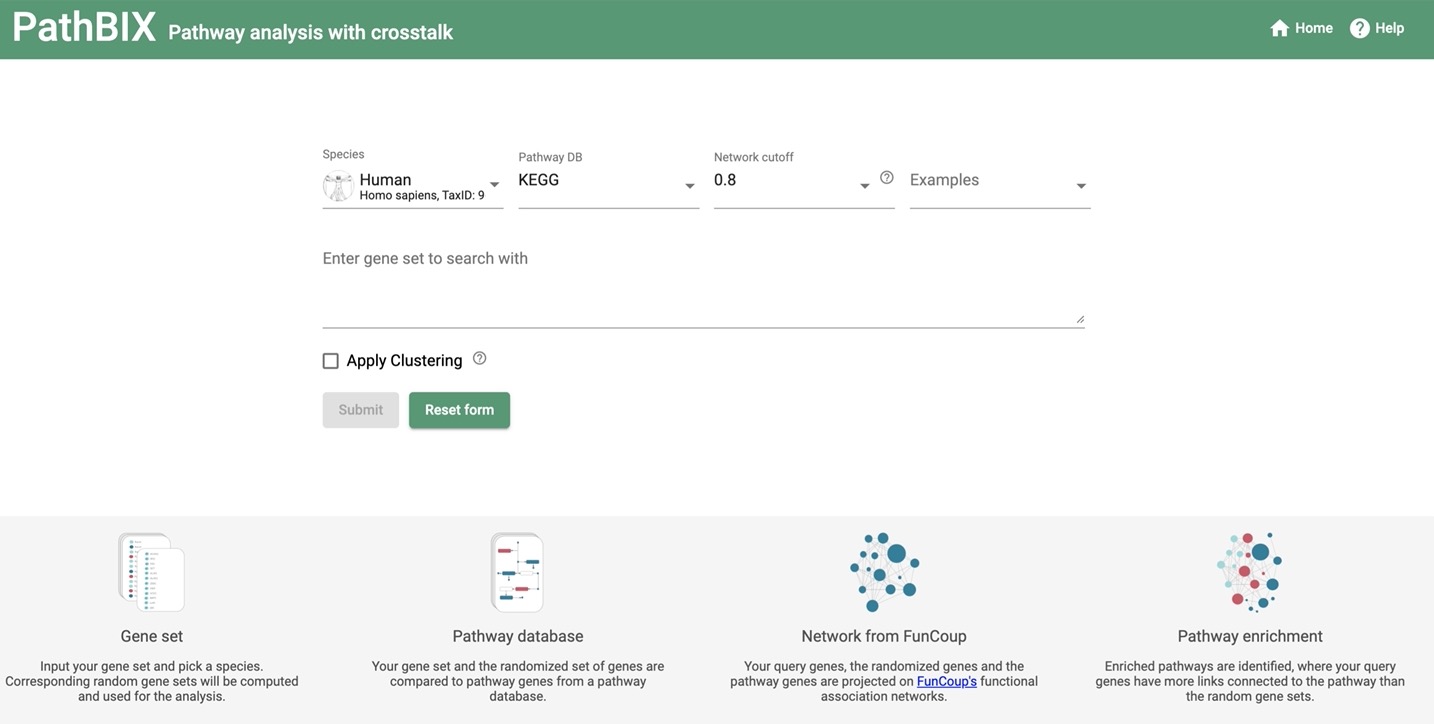
Task: Click the Human species avatar image
Action: click(338, 187)
